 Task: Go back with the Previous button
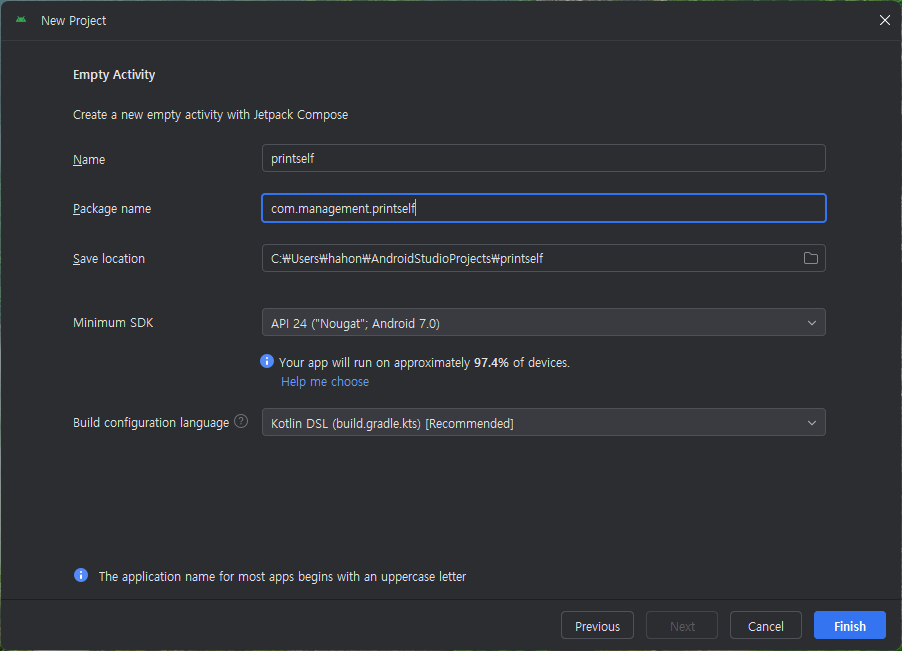(x=597, y=626)
